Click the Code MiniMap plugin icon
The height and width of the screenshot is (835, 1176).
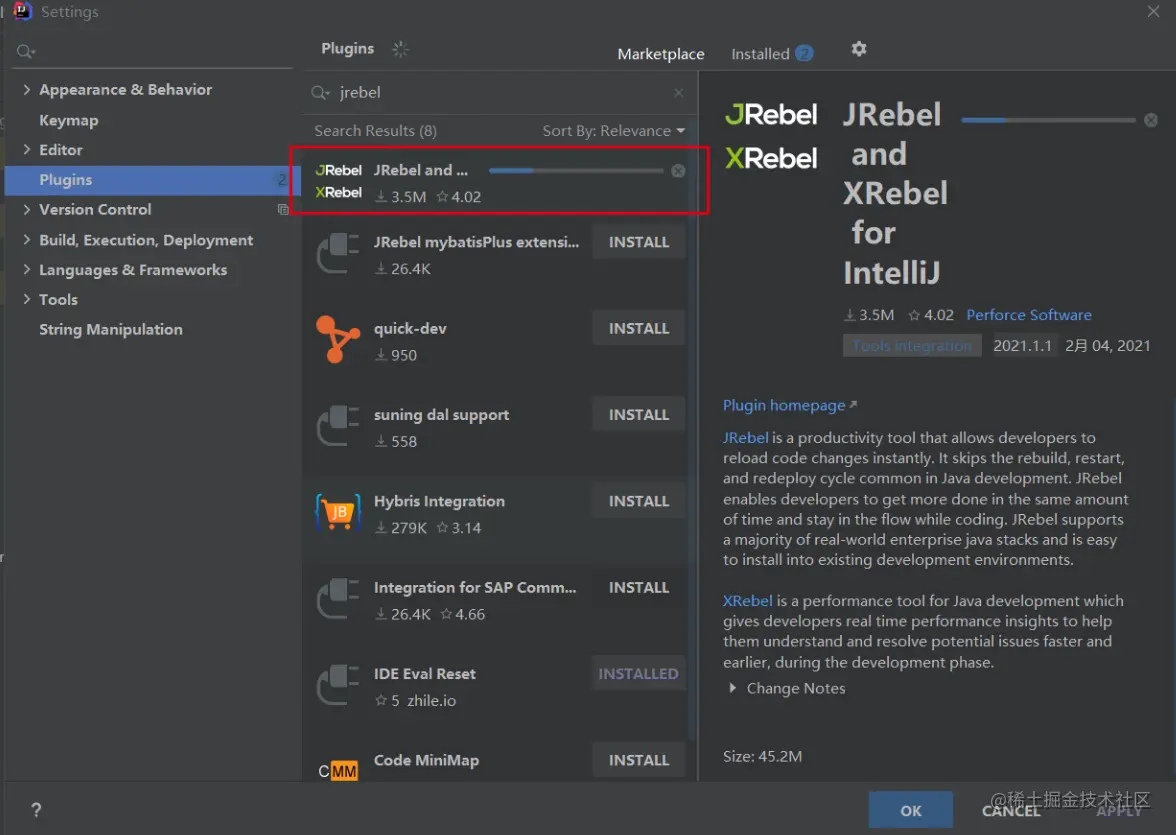[338, 770]
